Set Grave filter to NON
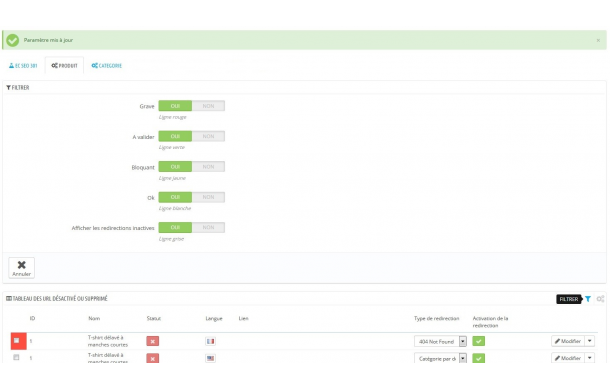Viewport: 610px width, 390px height. click(208, 106)
